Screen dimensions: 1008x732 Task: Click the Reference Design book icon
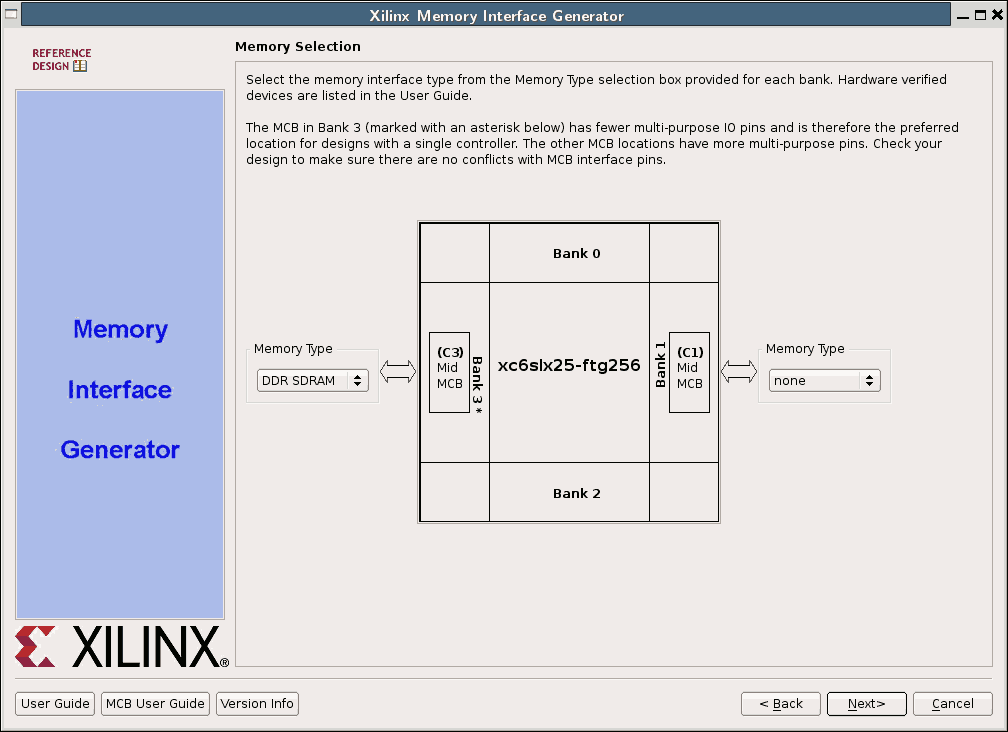[80, 67]
